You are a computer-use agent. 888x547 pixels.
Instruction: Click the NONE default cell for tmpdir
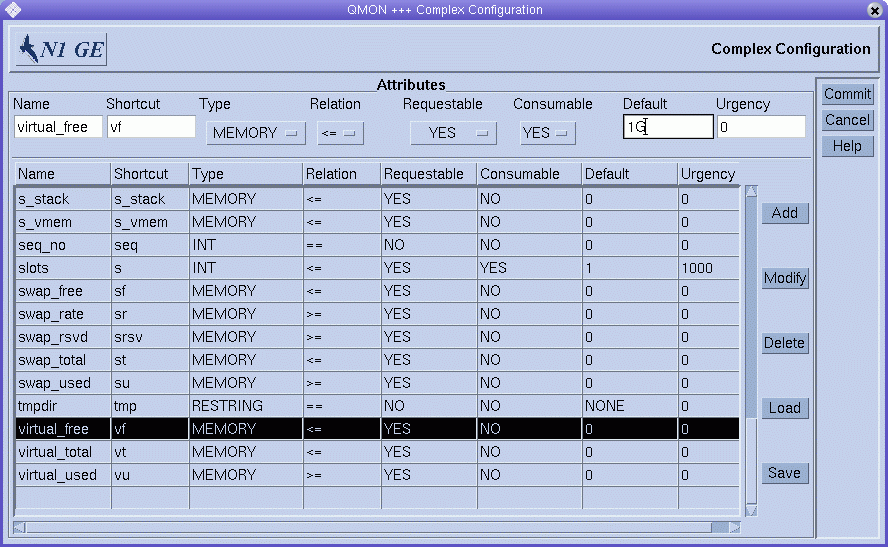coord(630,406)
